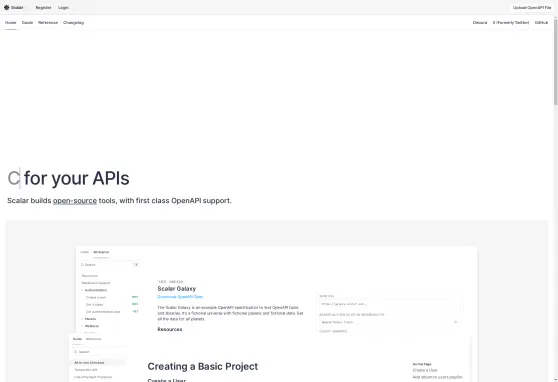Image resolution: width=558 pixels, height=382 pixels.
Task: Follow the open-source link in the tagline
Action: (75, 201)
